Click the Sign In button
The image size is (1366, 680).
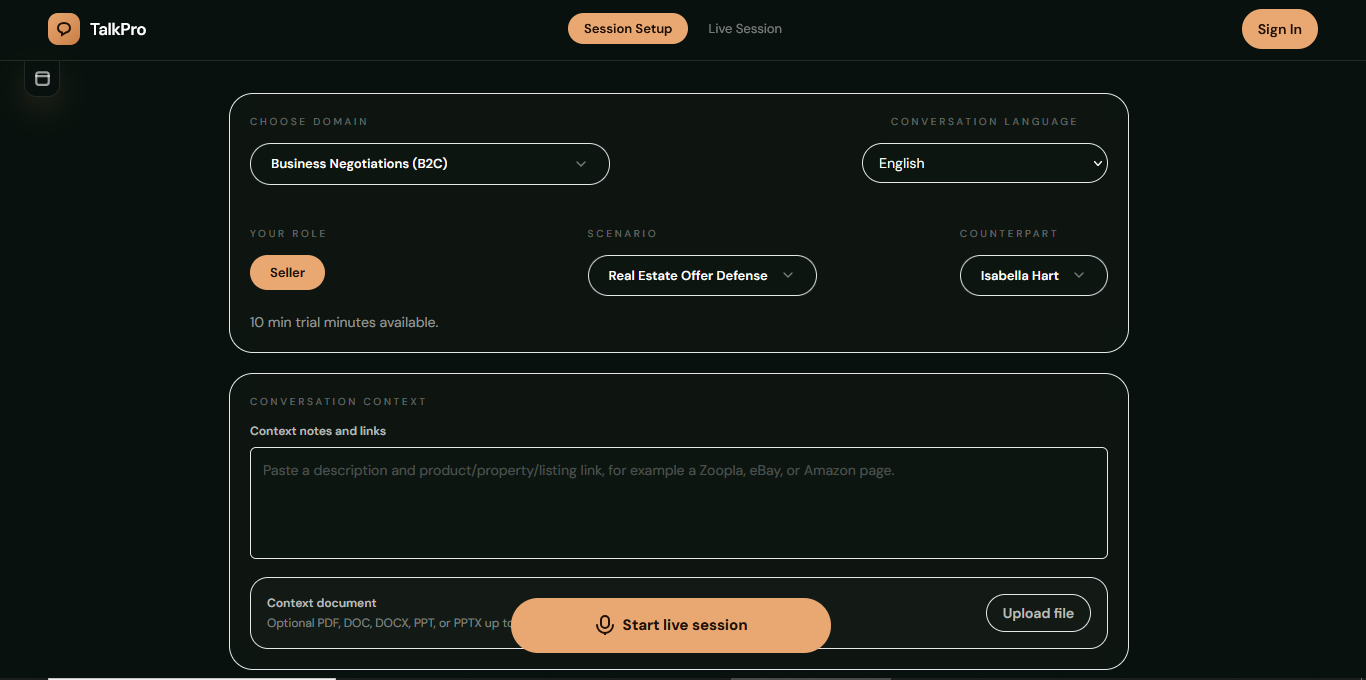(x=1280, y=29)
